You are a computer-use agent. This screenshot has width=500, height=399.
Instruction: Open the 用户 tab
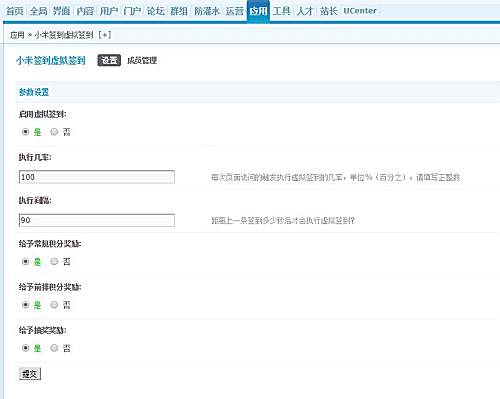pyautogui.click(x=109, y=11)
